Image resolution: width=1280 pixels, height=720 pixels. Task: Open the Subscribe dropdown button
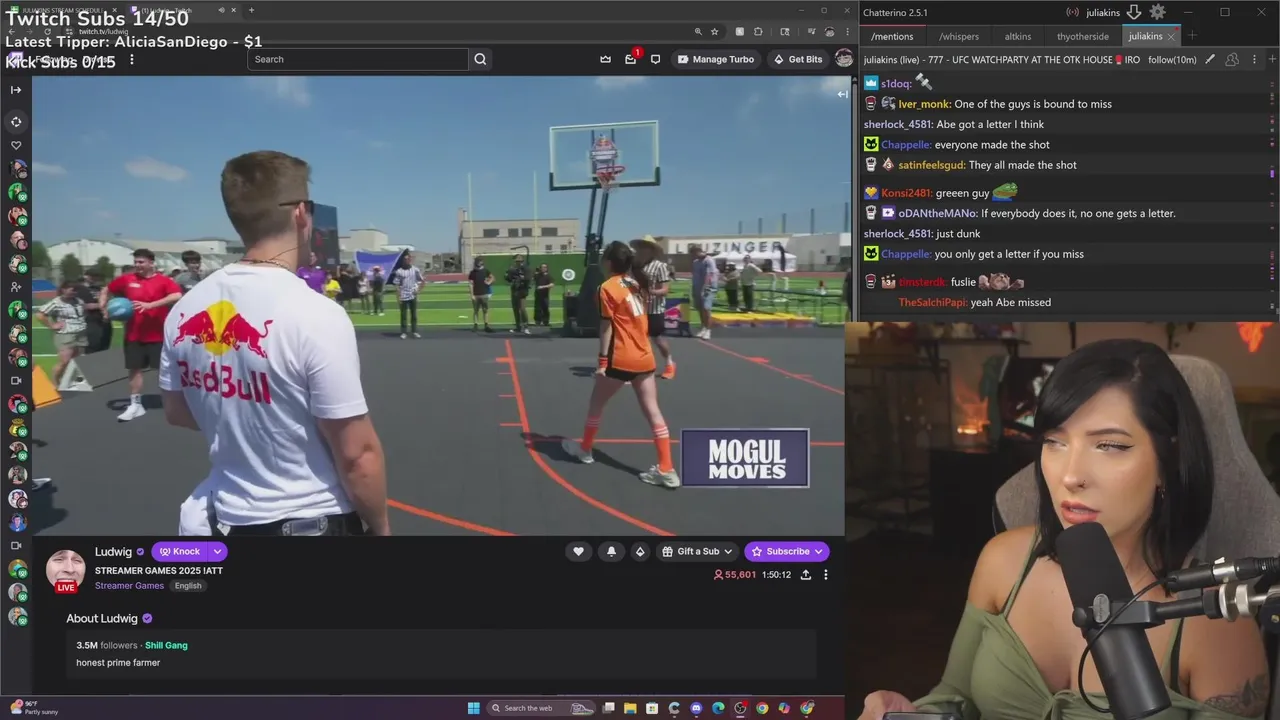(786, 551)
